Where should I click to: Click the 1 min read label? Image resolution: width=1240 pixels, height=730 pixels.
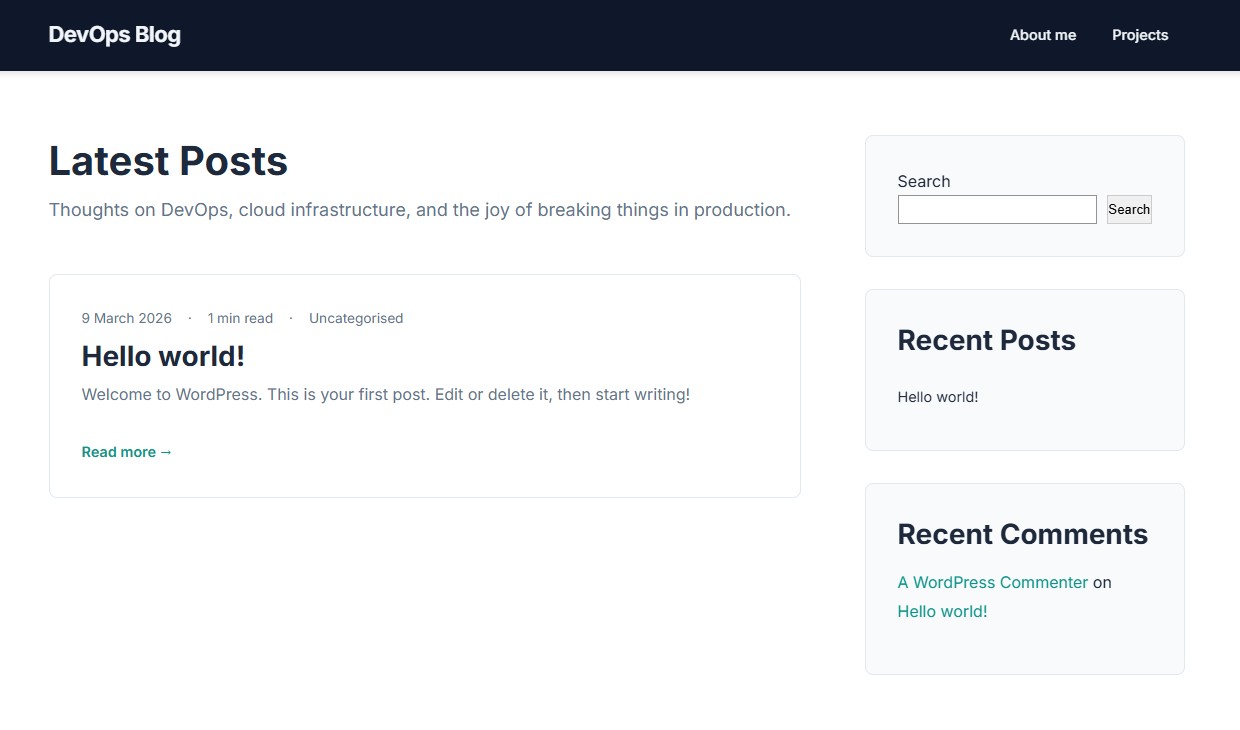pyautogui.click(x=240, y=318)
